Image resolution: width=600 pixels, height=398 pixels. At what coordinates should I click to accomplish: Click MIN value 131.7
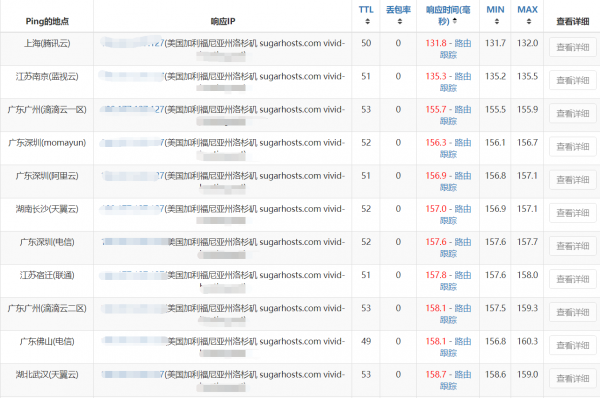[x=495, y=43]
